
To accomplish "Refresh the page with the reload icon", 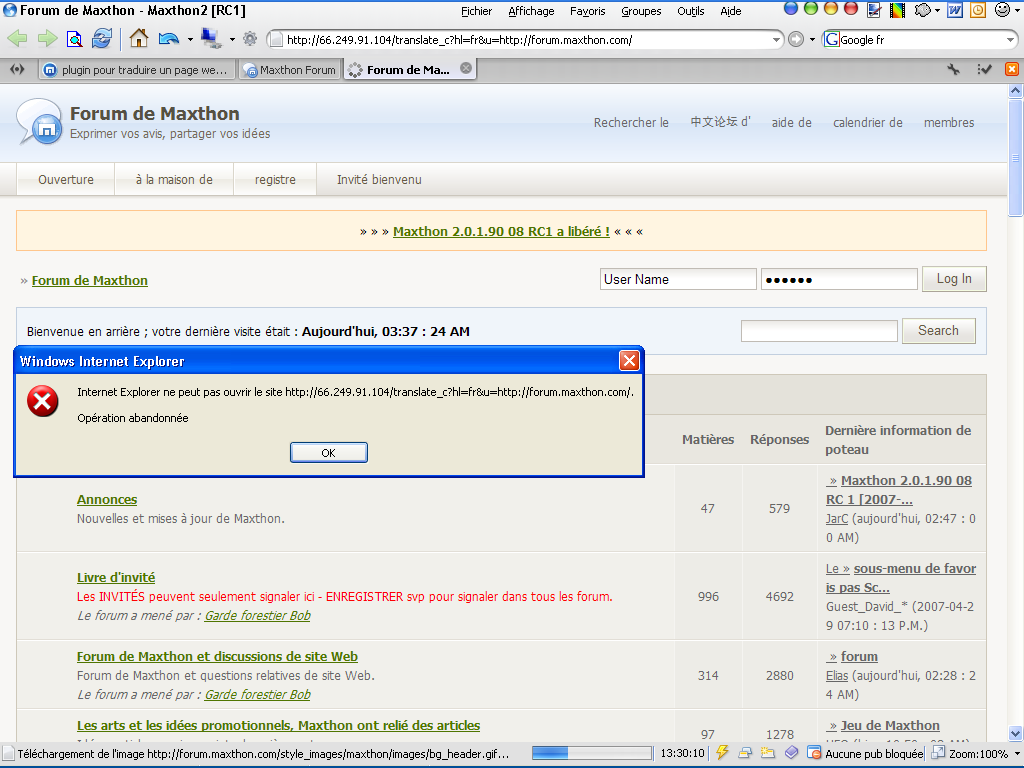I will click(x=102, y=39).
